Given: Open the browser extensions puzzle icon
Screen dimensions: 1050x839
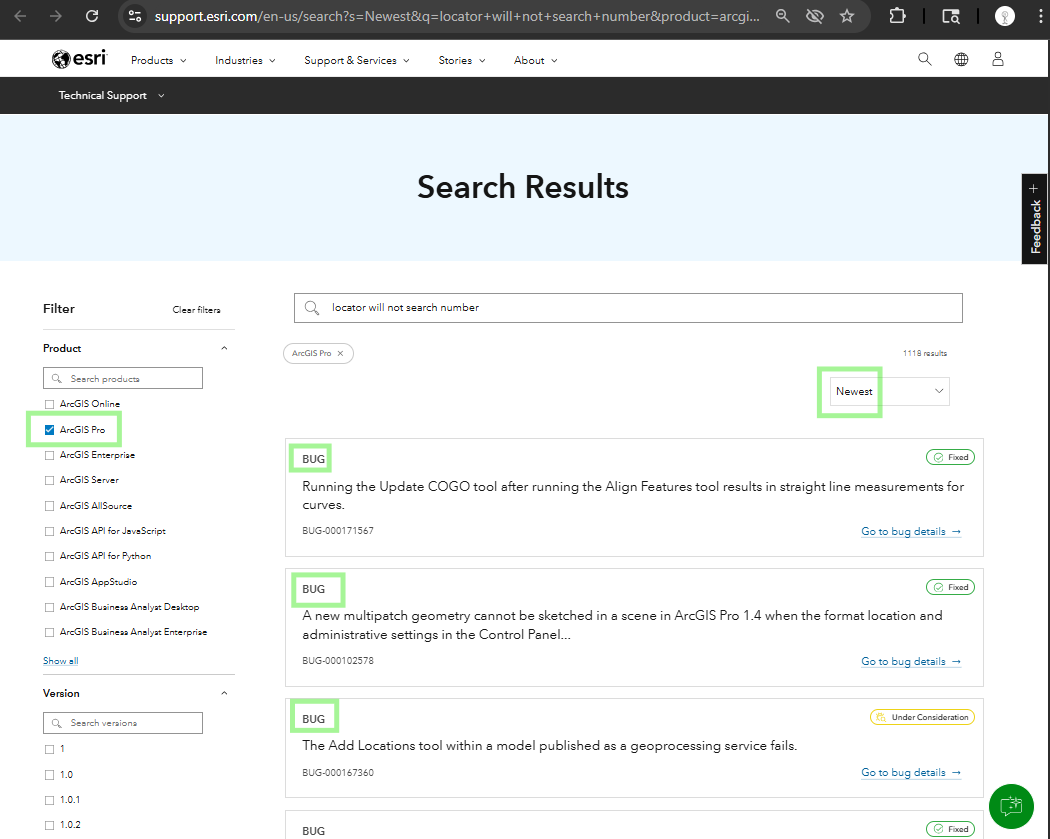Looking at the screenshot, I should (x=897, y=16).
